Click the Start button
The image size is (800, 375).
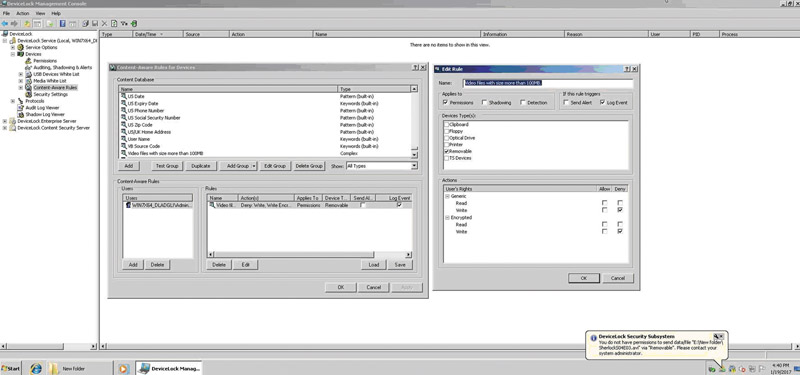(11, 368)
